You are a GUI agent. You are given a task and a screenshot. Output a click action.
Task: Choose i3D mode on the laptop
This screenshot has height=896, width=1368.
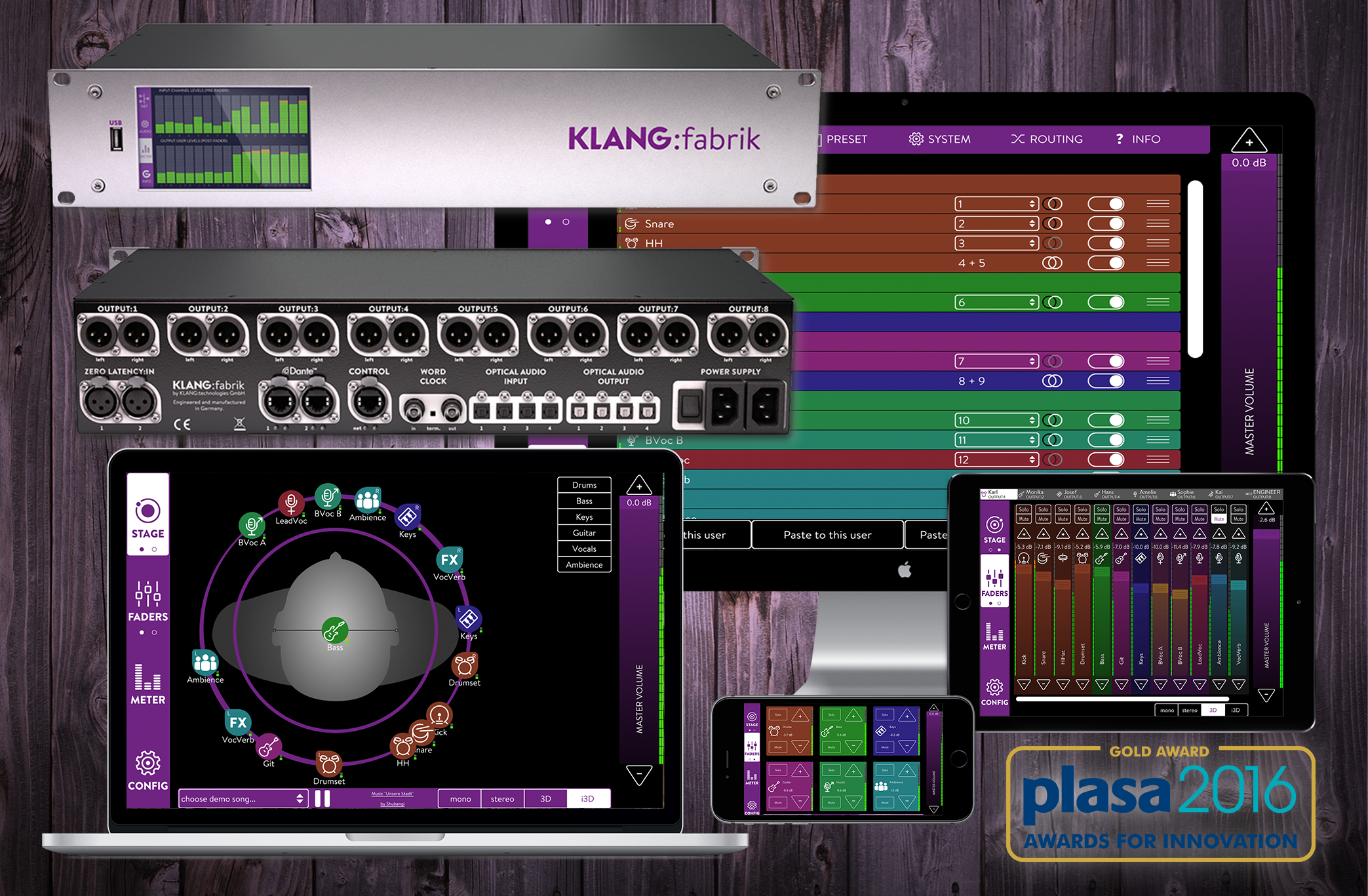click(587, 798)
